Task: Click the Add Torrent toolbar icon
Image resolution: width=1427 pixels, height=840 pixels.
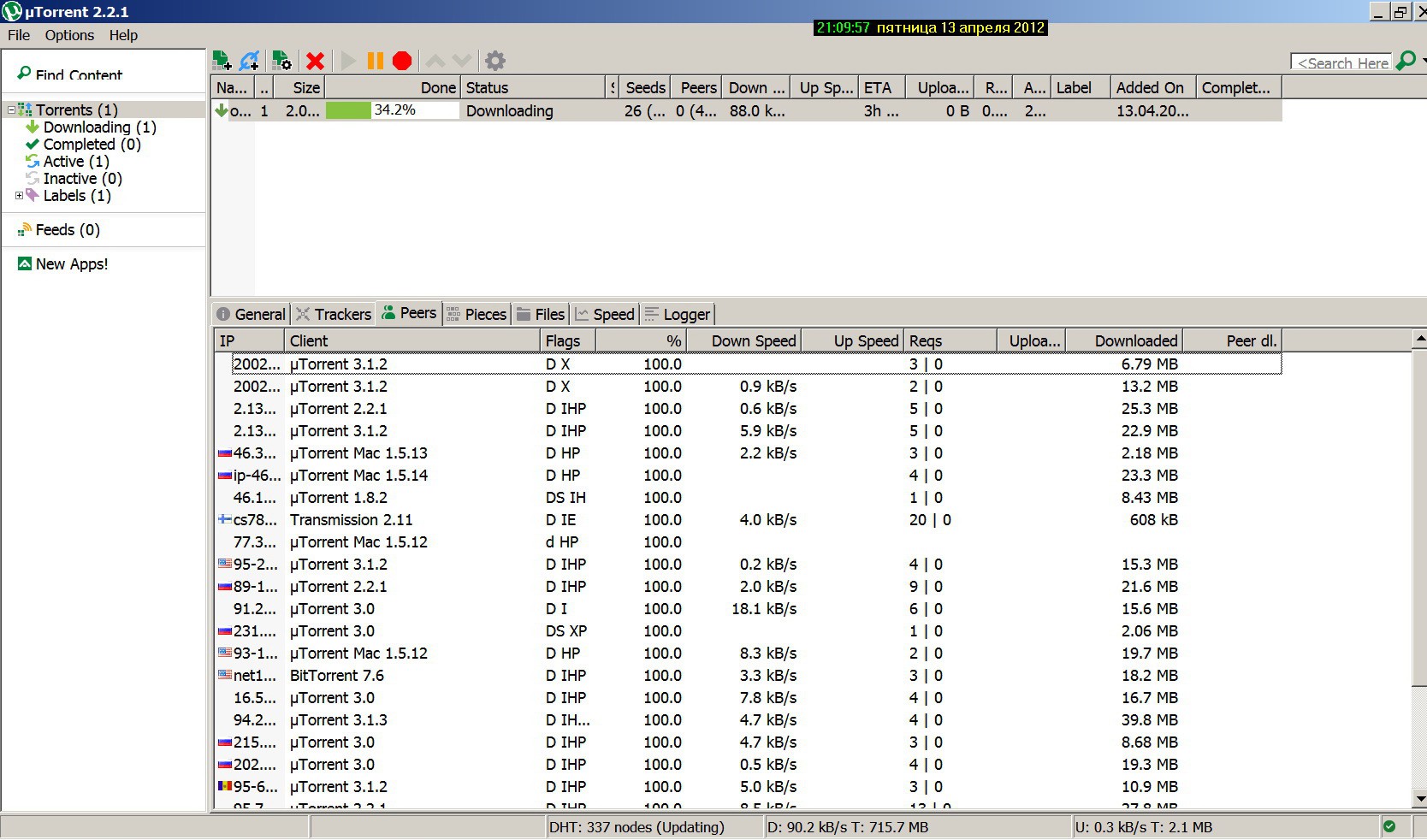Action: (222, 61)
